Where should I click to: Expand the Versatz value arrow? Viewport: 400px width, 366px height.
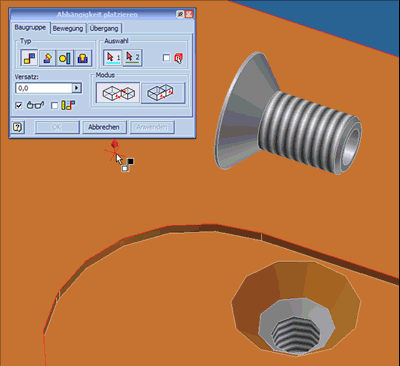point(77,88)
